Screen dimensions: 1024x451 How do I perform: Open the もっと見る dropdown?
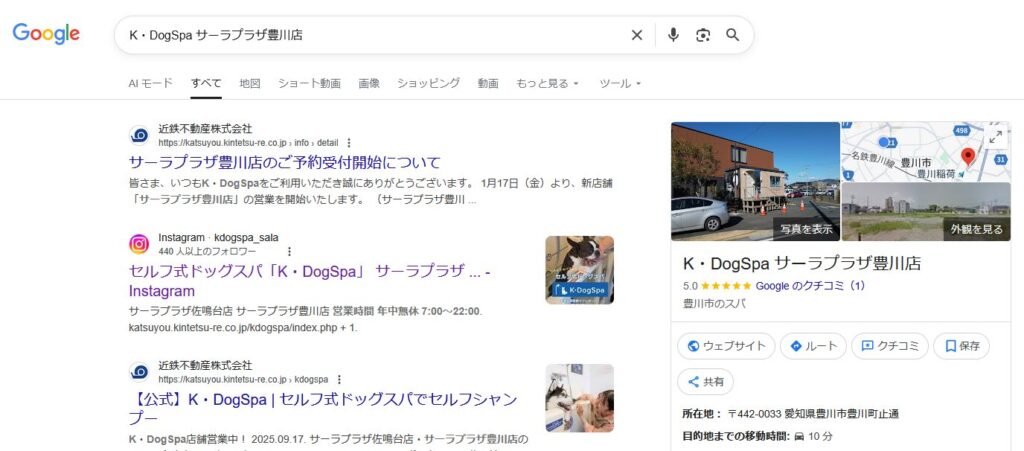pyautogui.click(x=547, y=83)
